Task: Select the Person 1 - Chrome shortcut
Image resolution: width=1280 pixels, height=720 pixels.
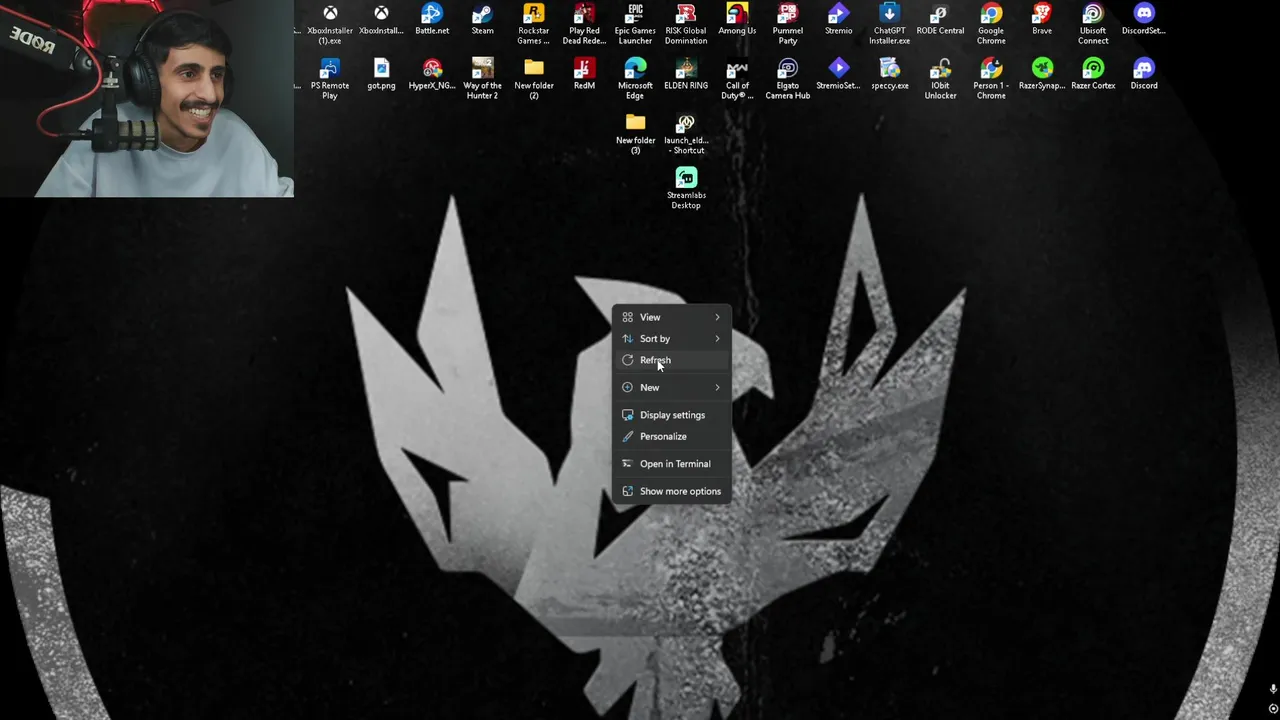Action: click(991, 79)
